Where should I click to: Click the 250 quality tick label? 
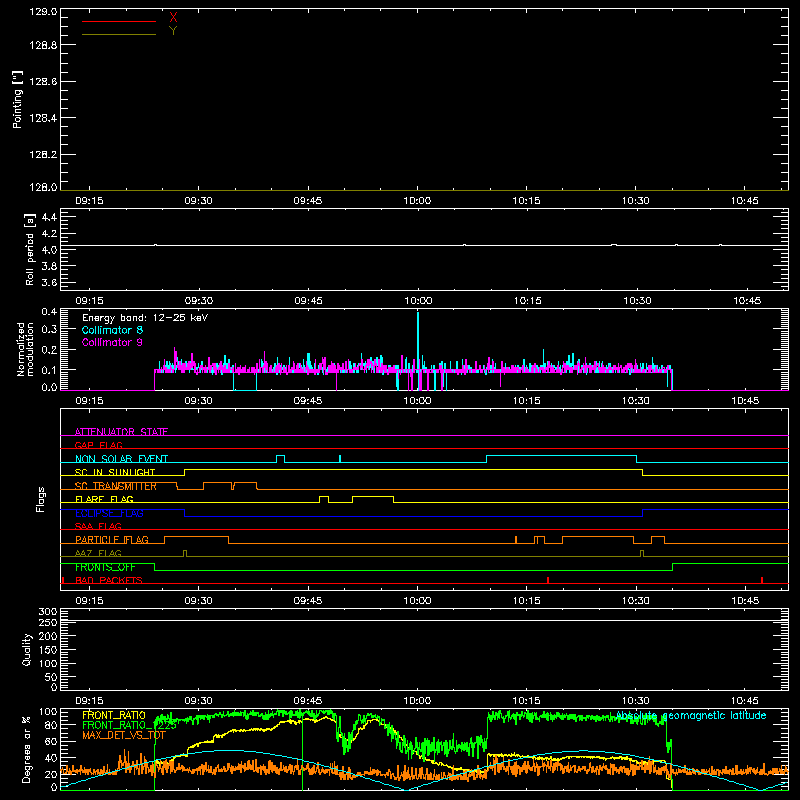click(x=47, y=623)
